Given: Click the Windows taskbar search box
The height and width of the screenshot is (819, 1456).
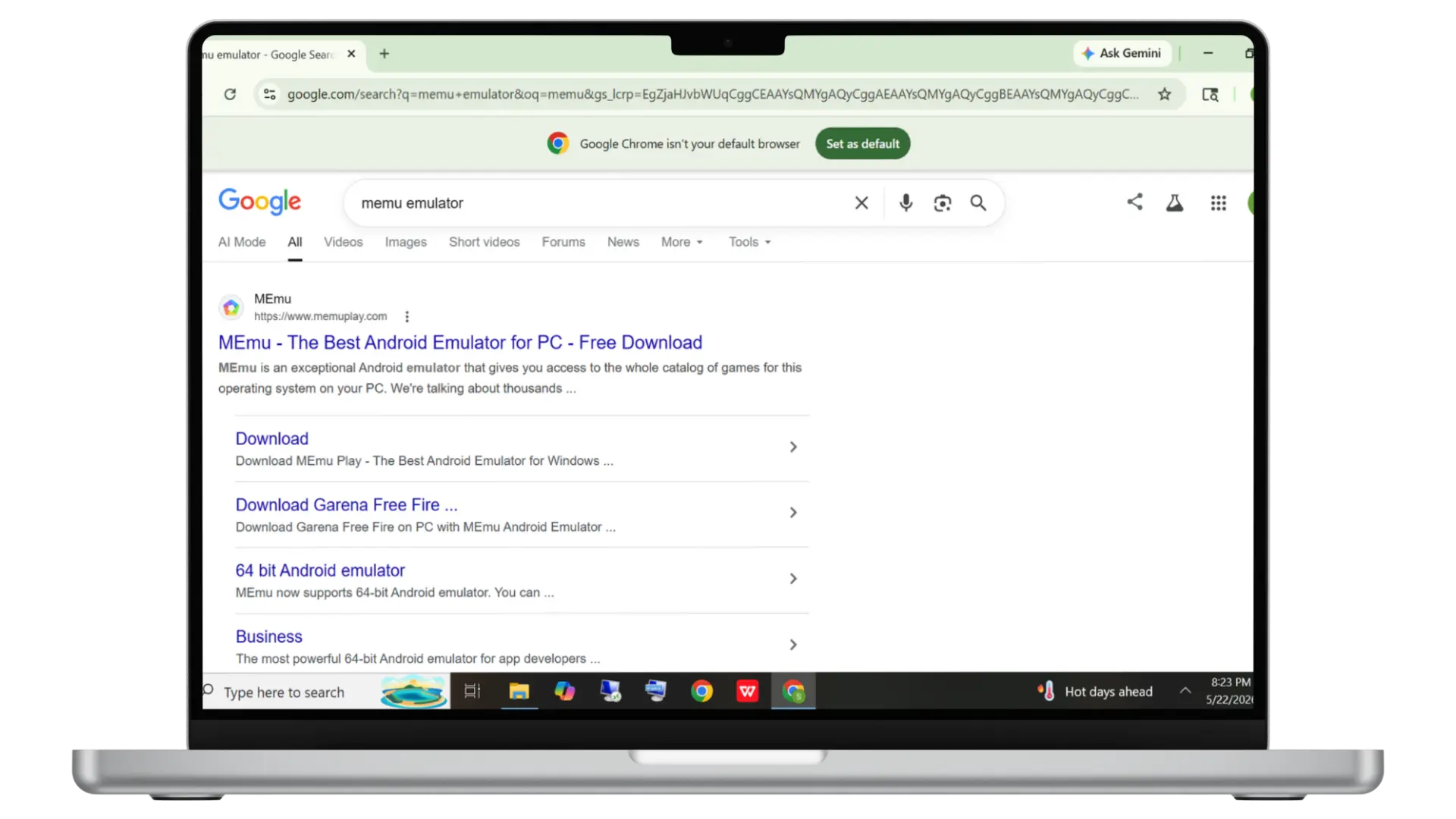Looking at the screenshot, I should click(x=326, y=692).
